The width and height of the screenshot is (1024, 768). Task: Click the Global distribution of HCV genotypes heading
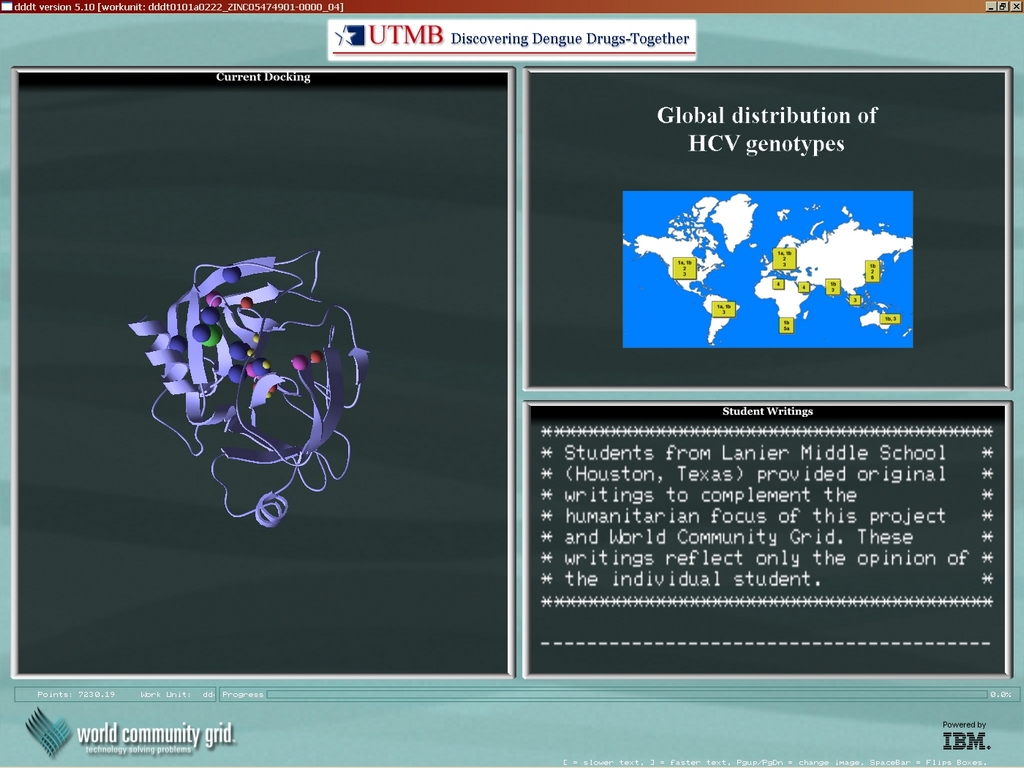766,129
